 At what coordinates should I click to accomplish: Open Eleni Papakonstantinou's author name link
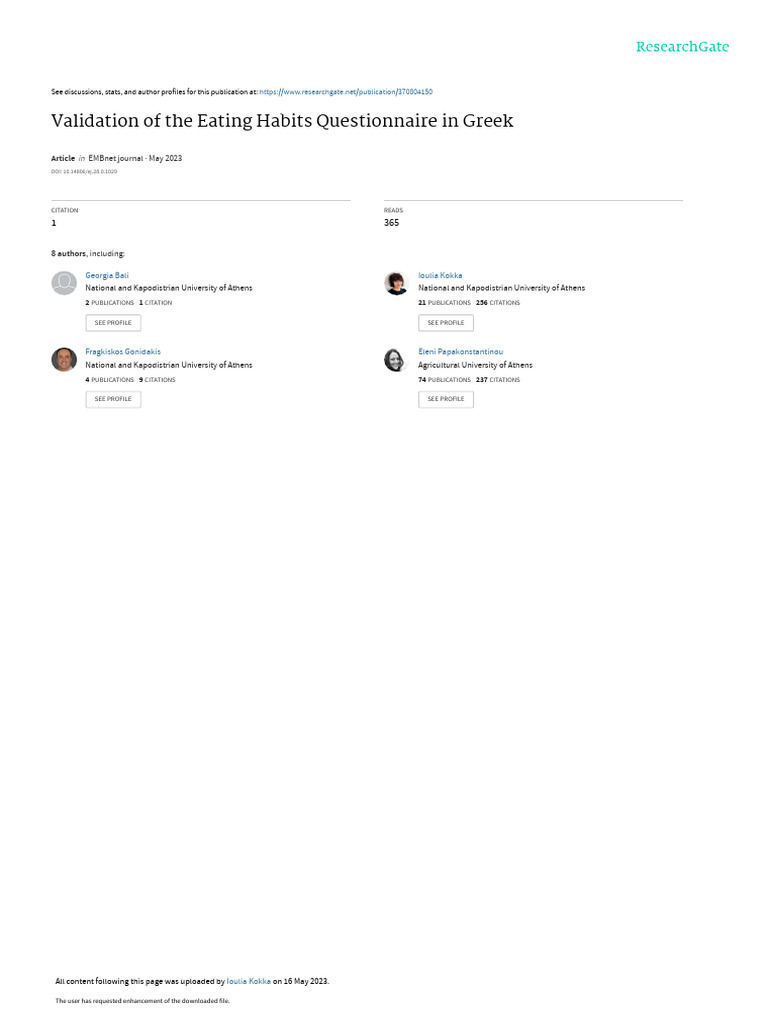[x=460, y=352]
